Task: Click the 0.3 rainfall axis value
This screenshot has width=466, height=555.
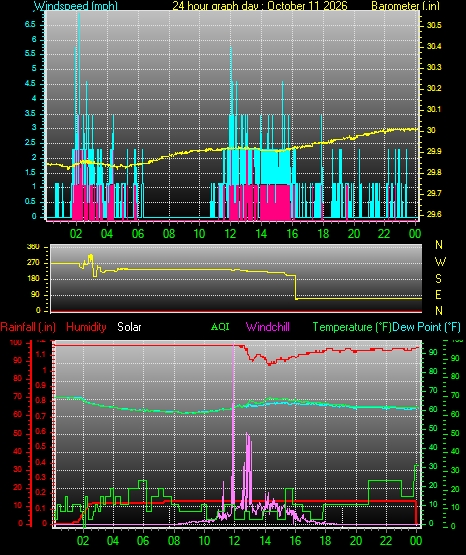Action: click(41, 477)
